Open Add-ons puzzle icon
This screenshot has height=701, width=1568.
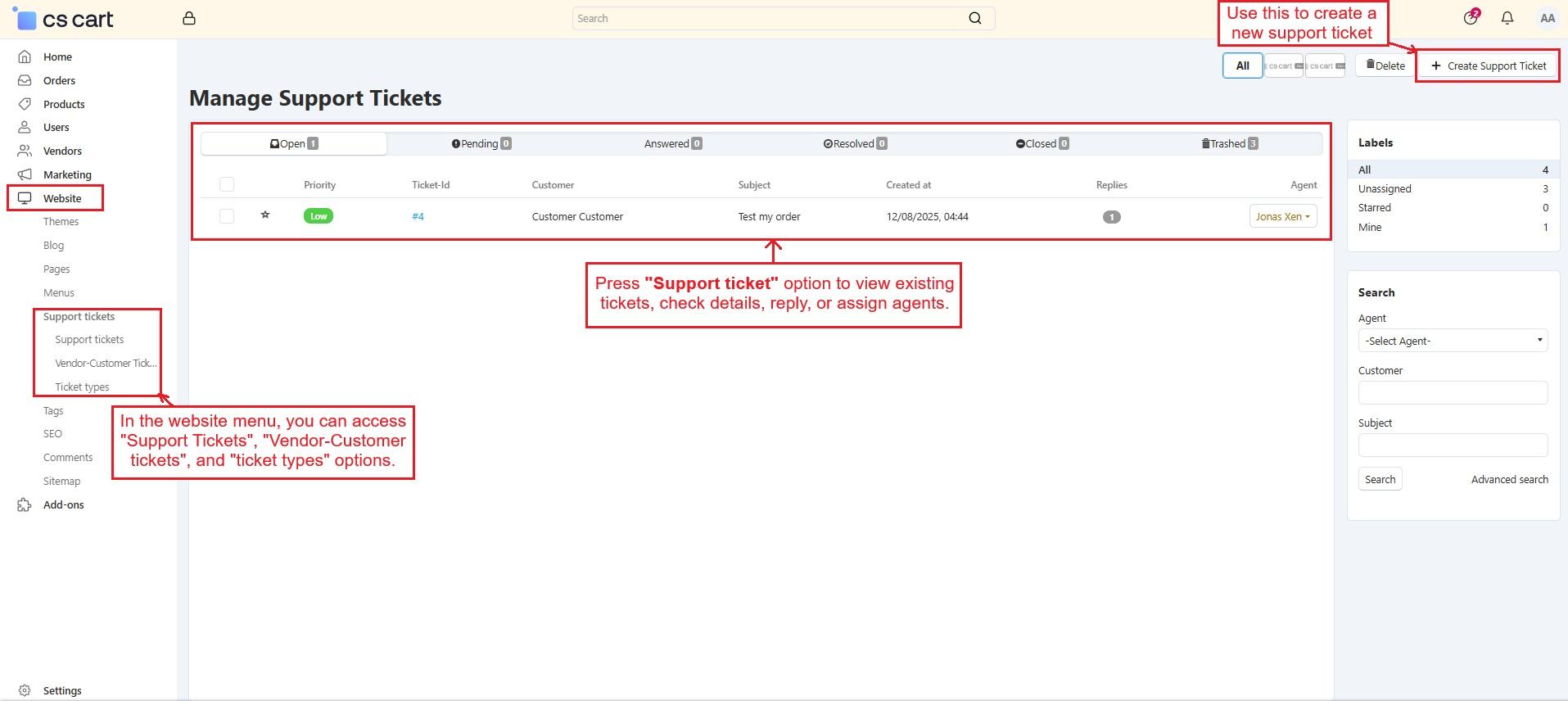tap(25, 505)
